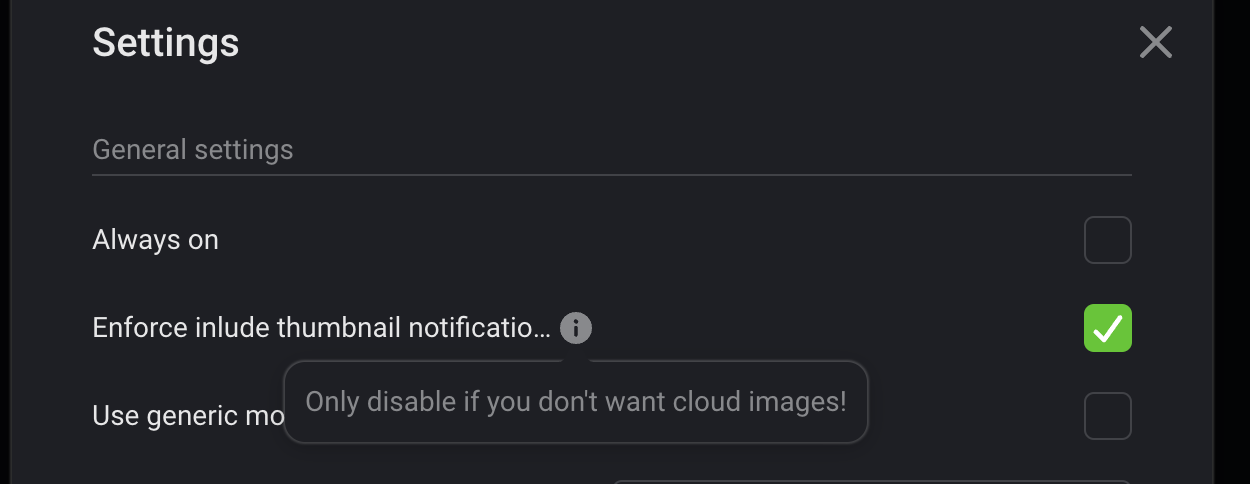Click the Always on label
This screenshot has width=1250, height=484.
click(x=155, y=240)
